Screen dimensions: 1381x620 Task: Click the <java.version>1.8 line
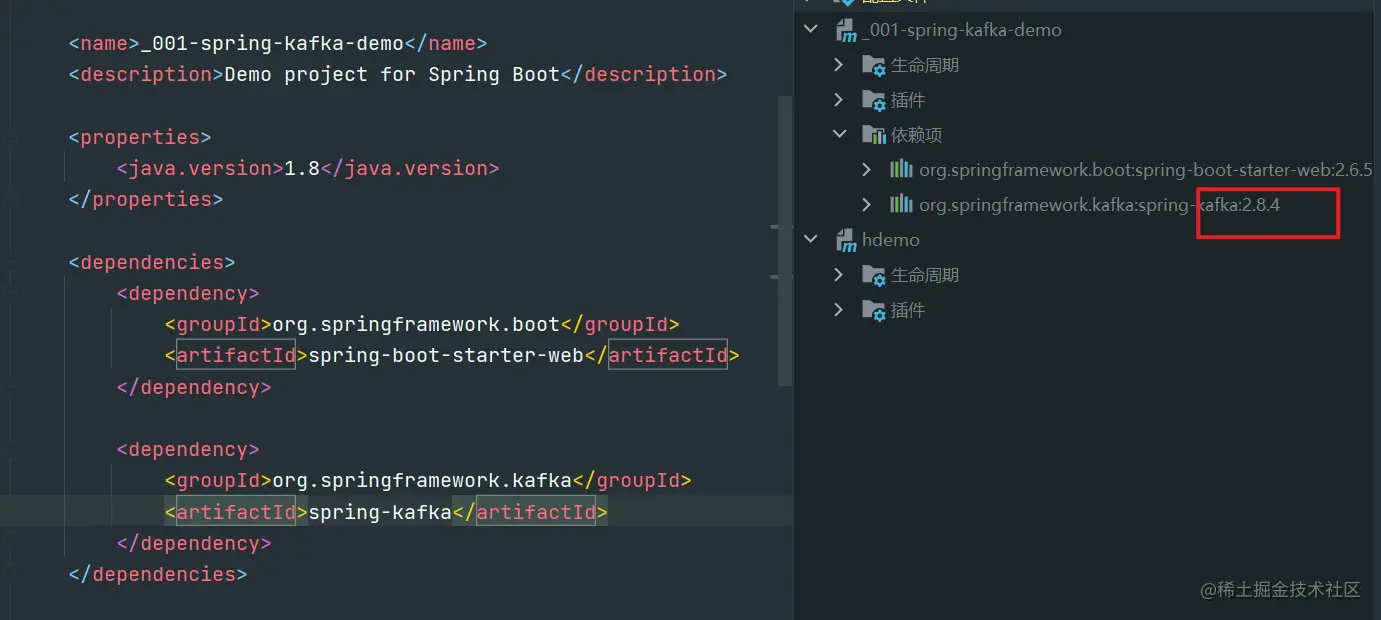tap(308, 168)
